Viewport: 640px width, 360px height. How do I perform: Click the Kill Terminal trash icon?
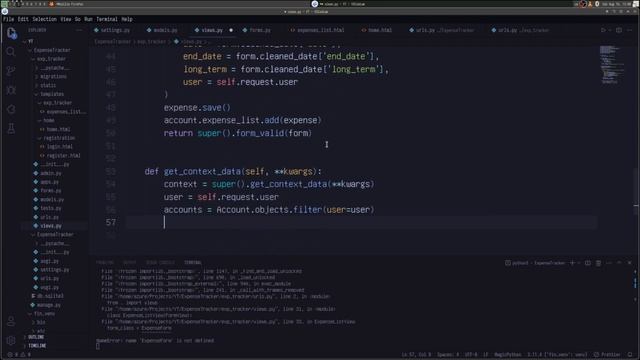(598, 263)
